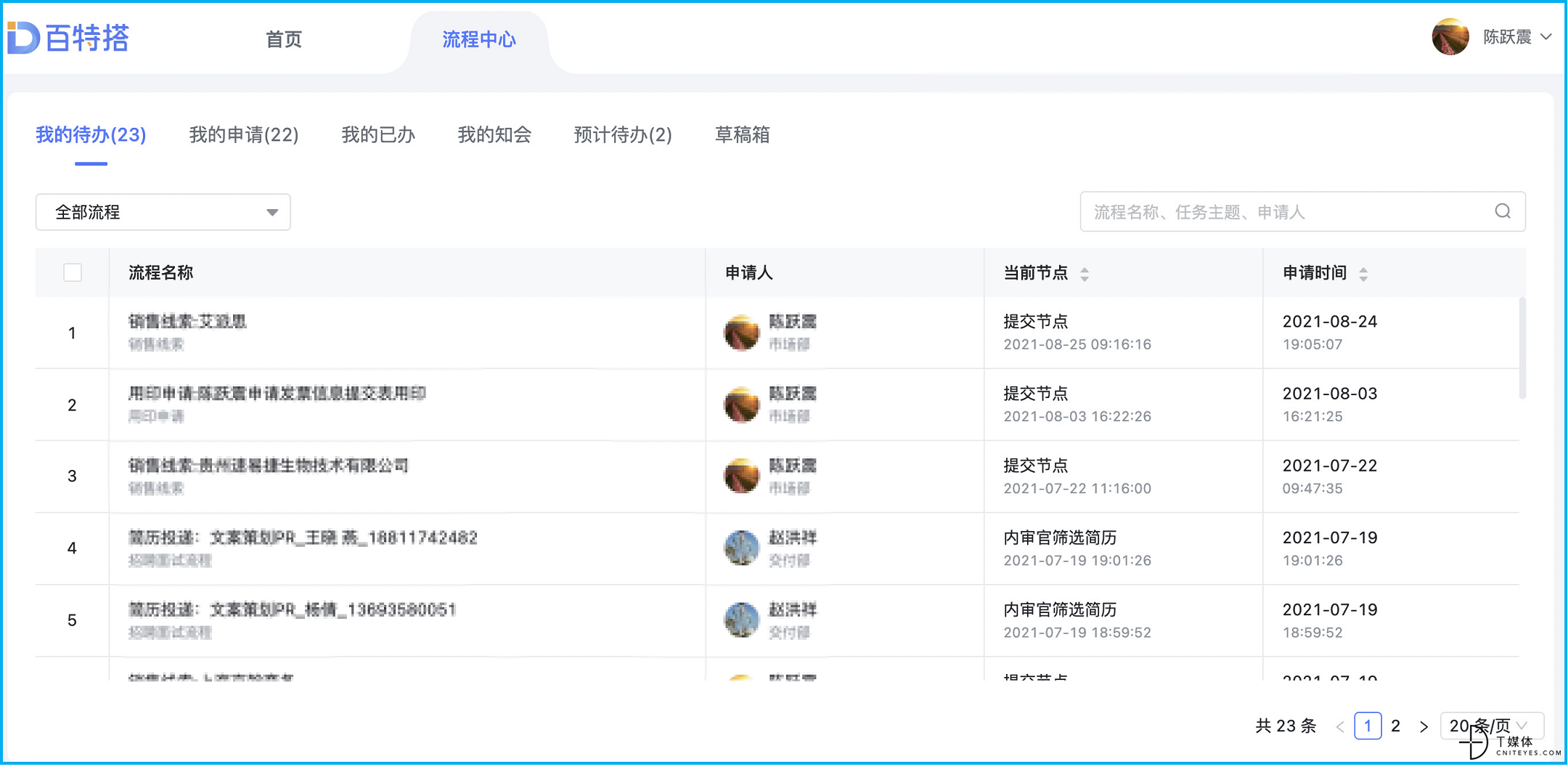The width and height of the screenshot is (1568, 767).
Task: Click the 流程名称 column header
Action: (160, 272)
